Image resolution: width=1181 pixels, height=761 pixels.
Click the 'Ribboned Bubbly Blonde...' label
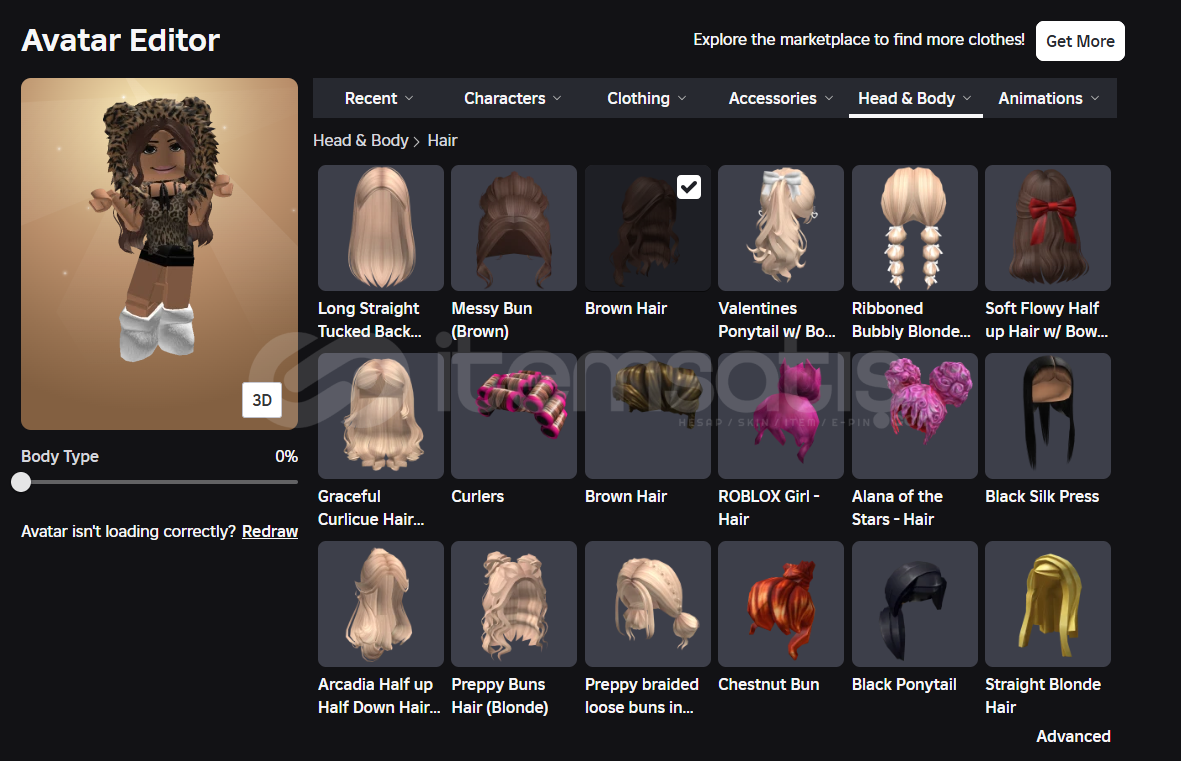(911, 319)
